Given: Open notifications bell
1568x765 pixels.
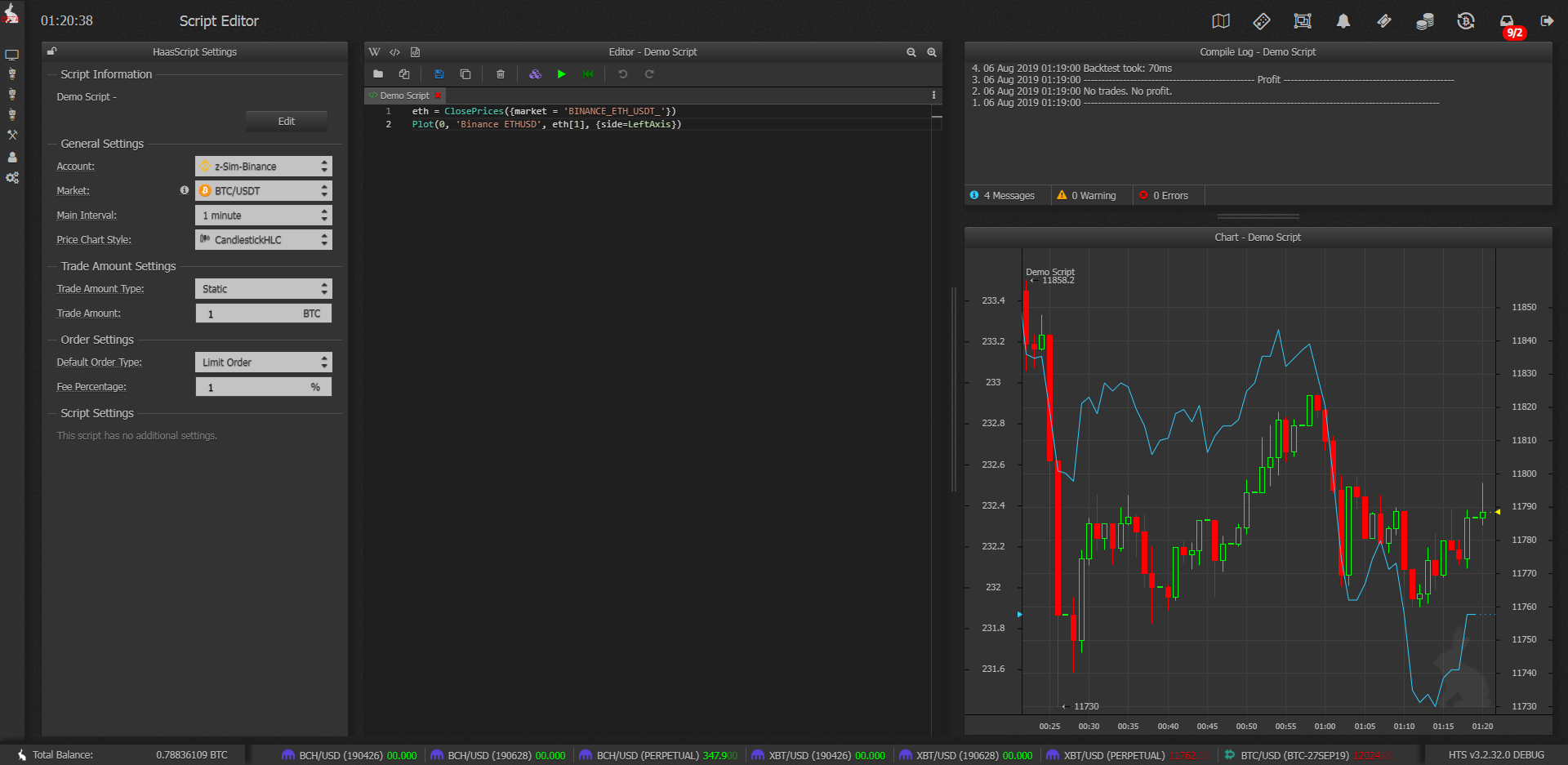Looking at the screenshot, I should pyautogui.click(x=1343, y=21).
